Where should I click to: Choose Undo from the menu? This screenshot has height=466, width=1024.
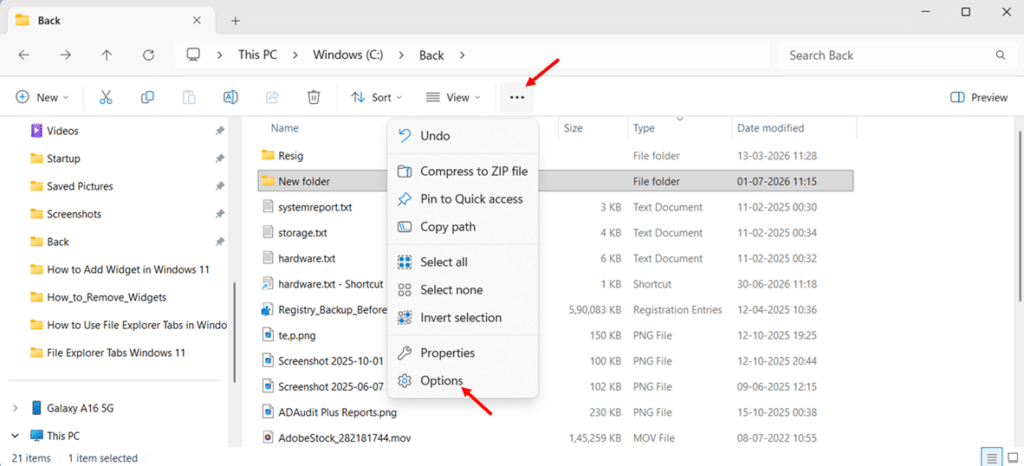[x=462, y=136]
